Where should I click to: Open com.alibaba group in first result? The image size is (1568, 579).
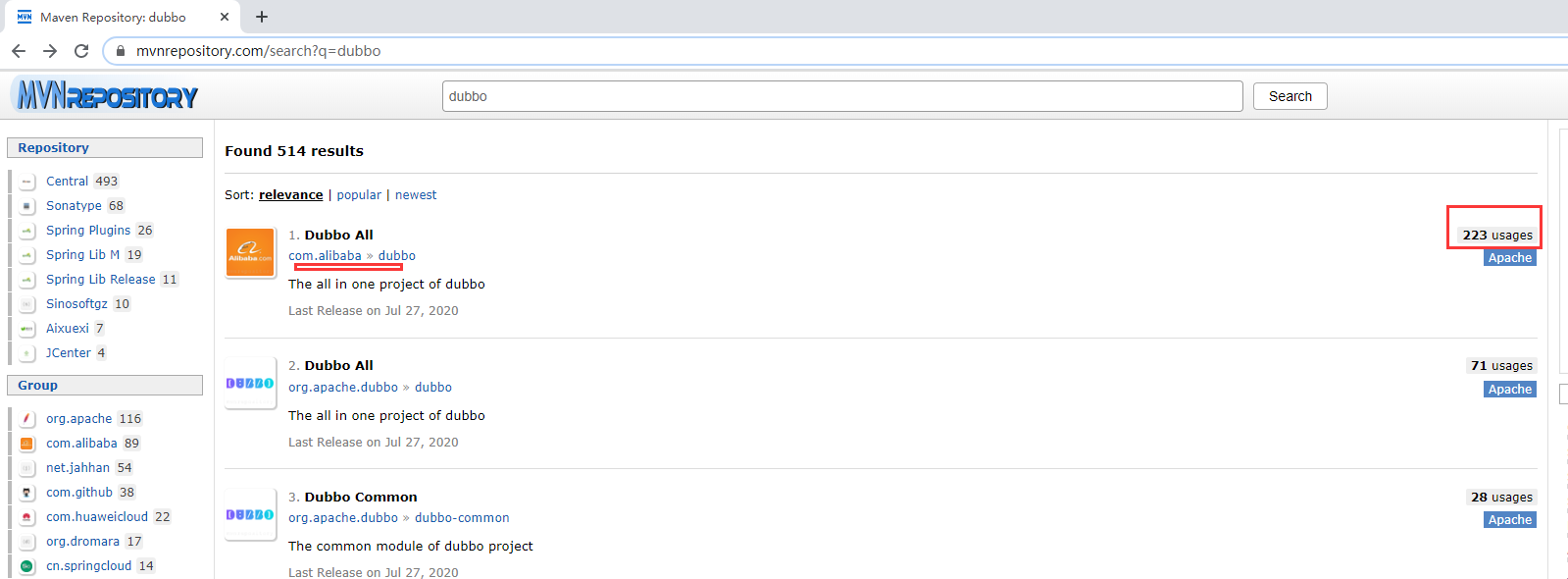click(325, 256)
